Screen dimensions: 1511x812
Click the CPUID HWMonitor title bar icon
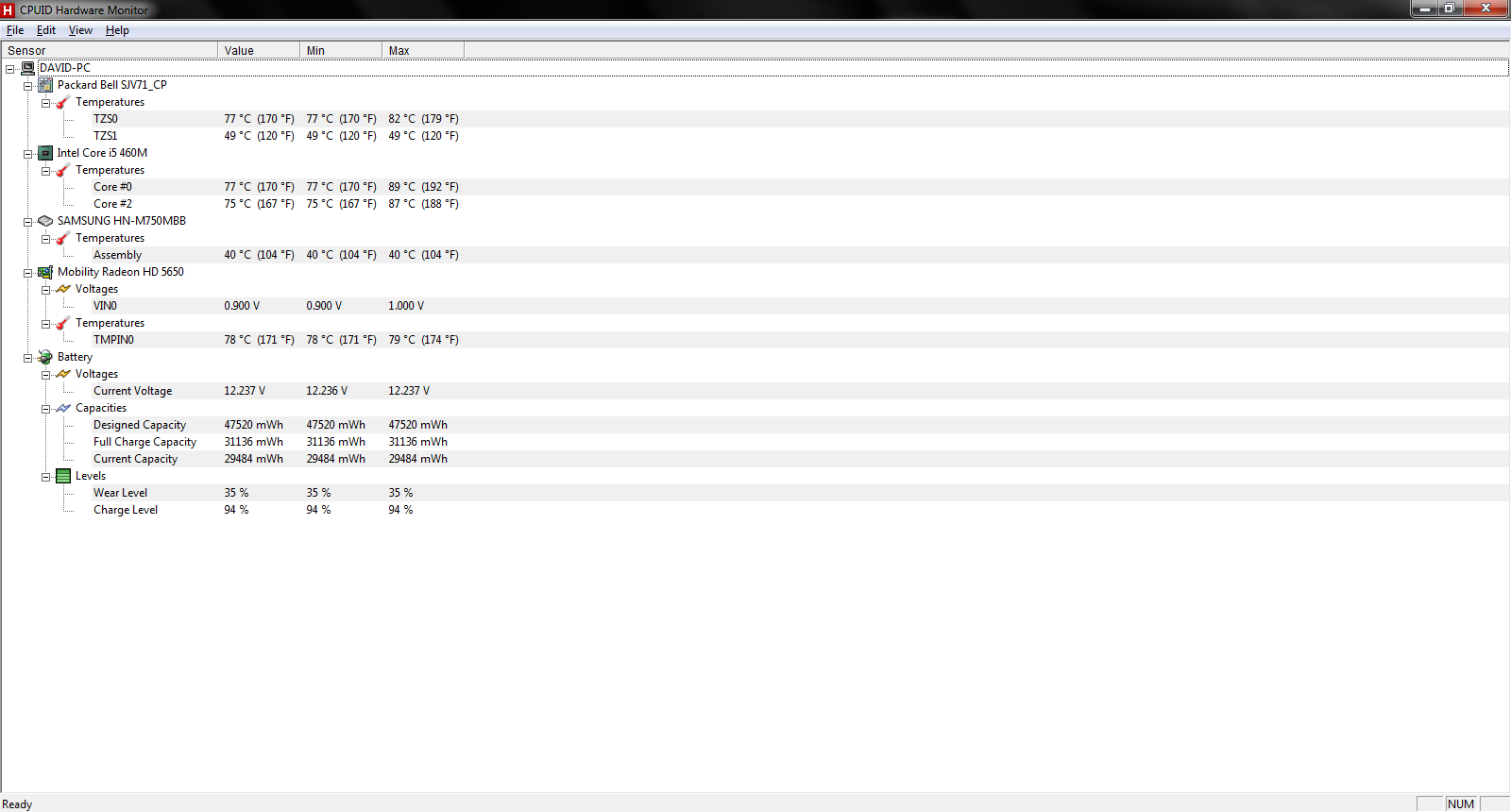(8, 10)
